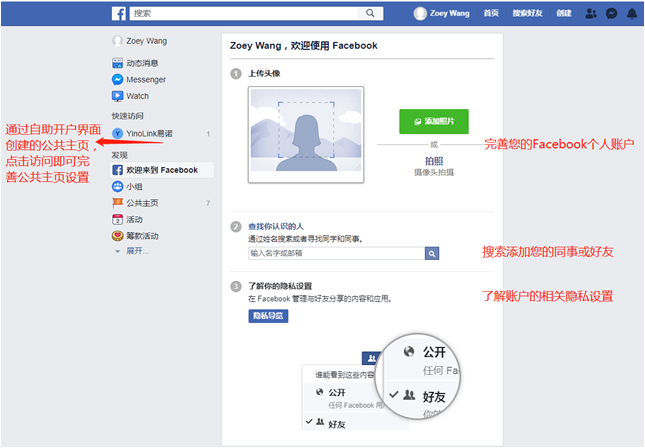
Task: Click the 了解你的隐私设置 title
Action: tap(280, 286)
